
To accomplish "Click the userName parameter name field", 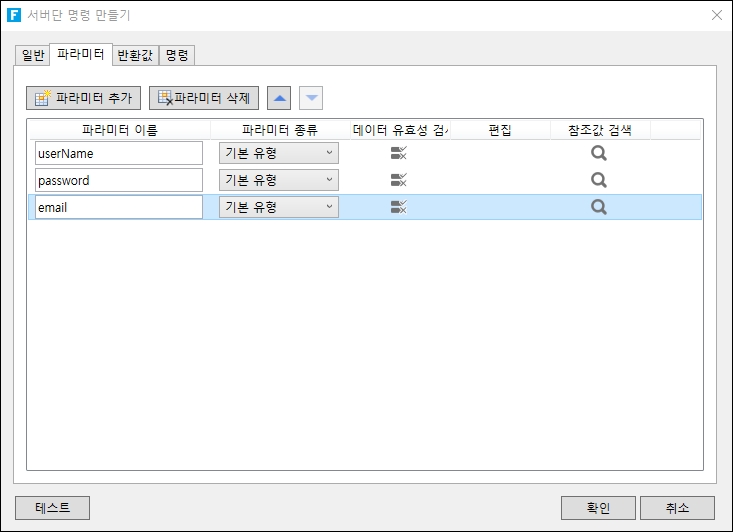I will (118, 153).
